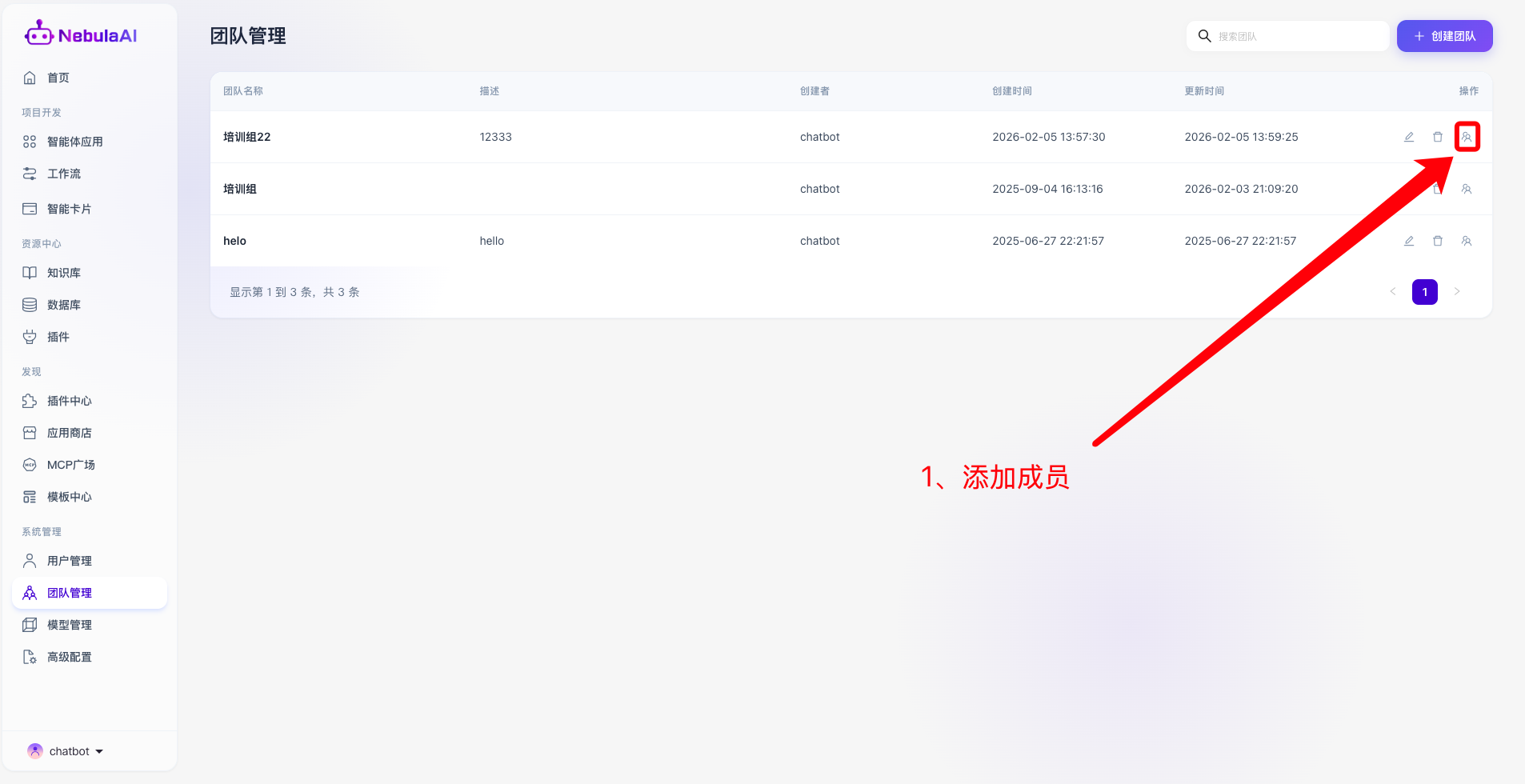Open 模型管理 in the sidebar

tap(69, 625)
